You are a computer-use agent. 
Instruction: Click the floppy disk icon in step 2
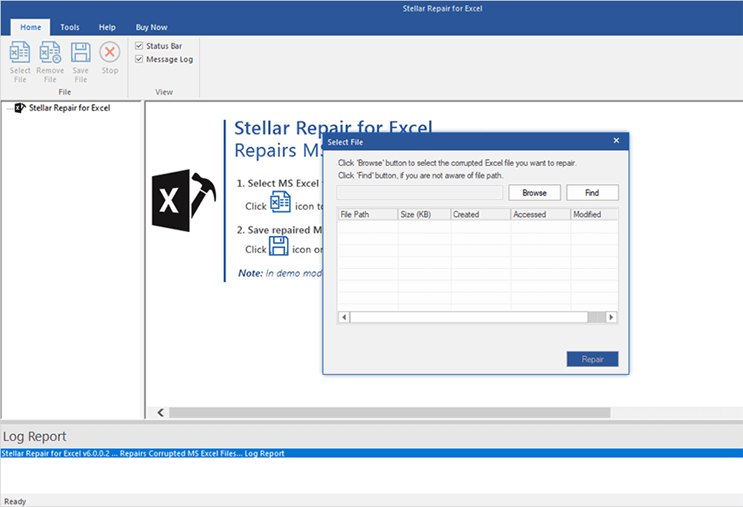[x=281, y=245]
